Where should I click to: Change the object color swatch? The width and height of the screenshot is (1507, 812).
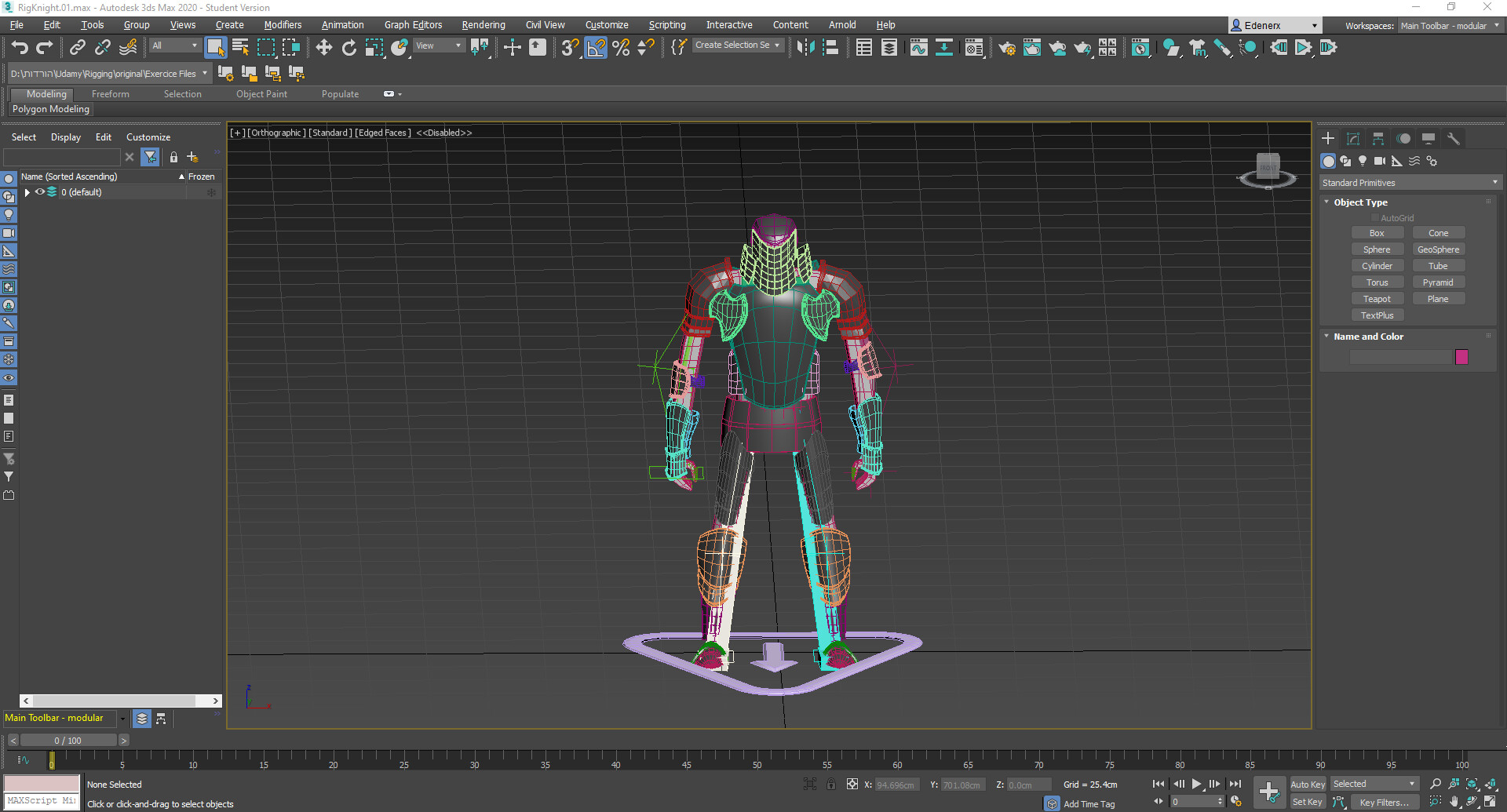pyautogui.click(x=1461, y=356)
